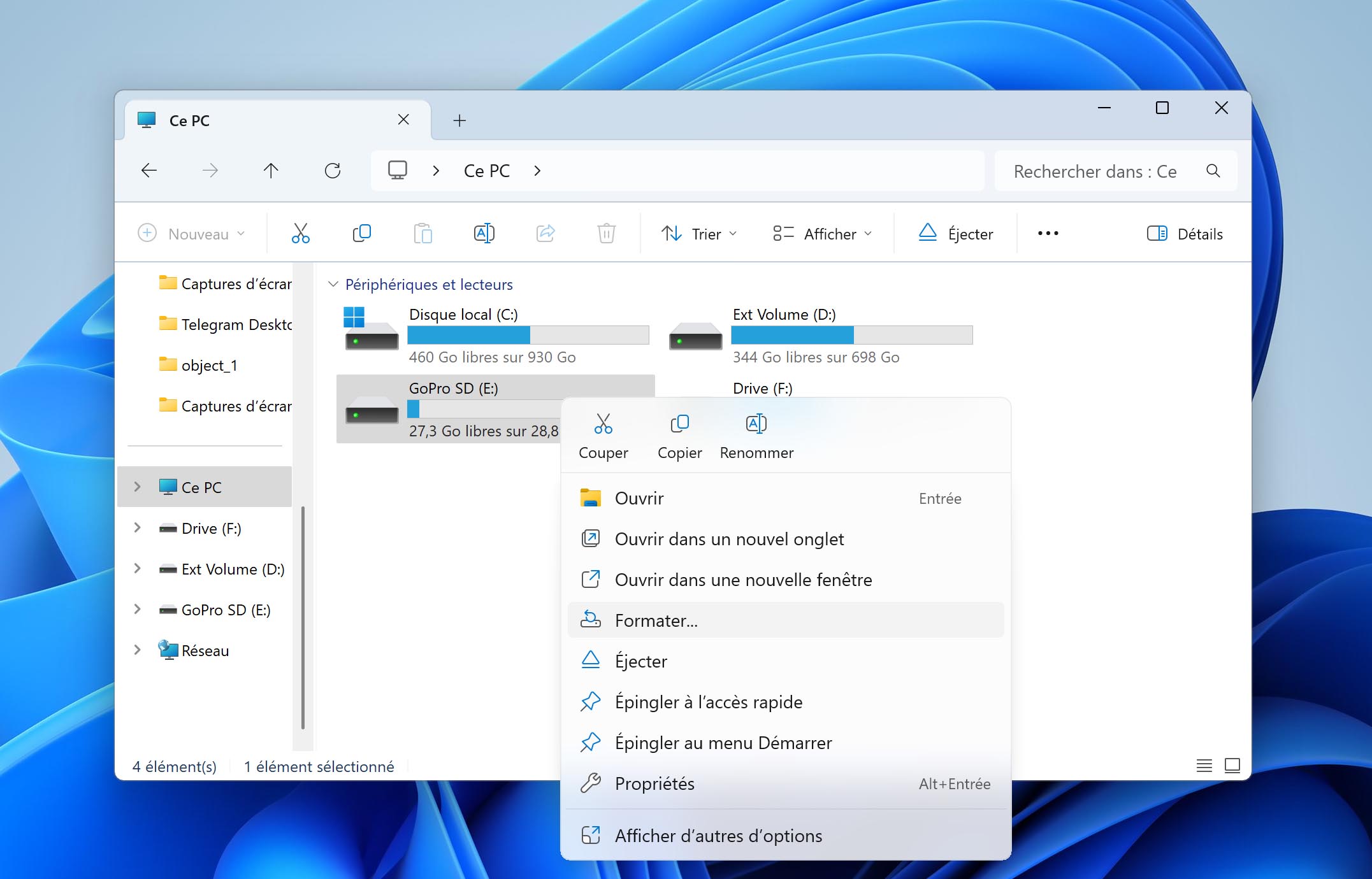Screen dimensions: 1372x879
Task: Choose Ouvrir in the context menu
Action: point(785,498)
